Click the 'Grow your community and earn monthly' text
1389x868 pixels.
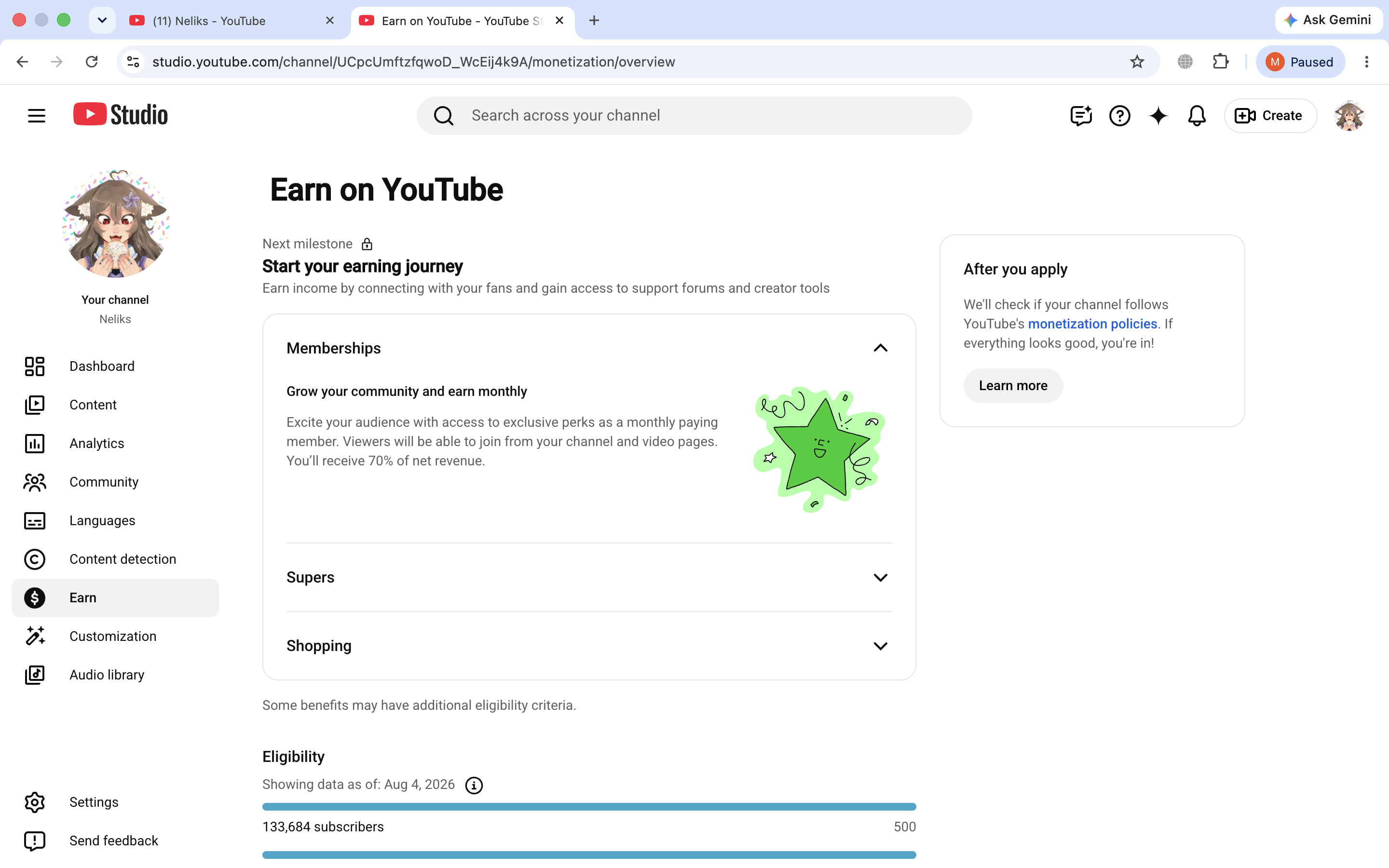pyautogui.click(x=407, y=392)
